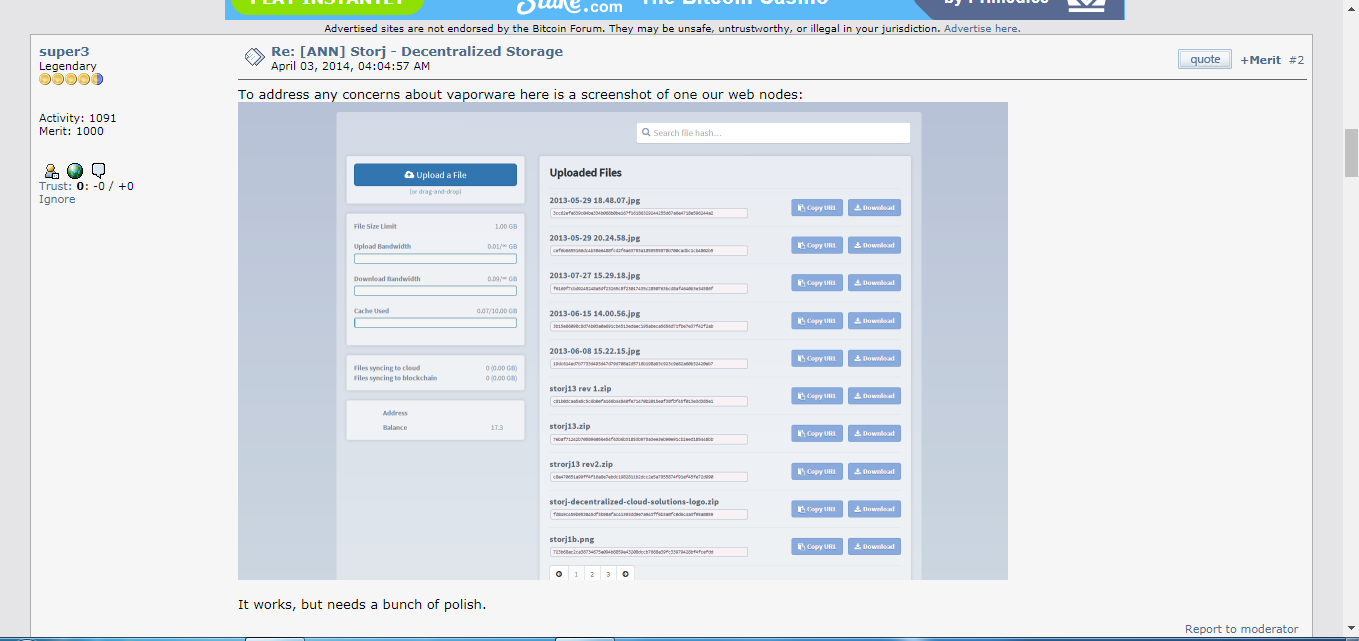Open super3's profile via the person icon
Screen dimensions: 1359x641
[x=52, y=171]
